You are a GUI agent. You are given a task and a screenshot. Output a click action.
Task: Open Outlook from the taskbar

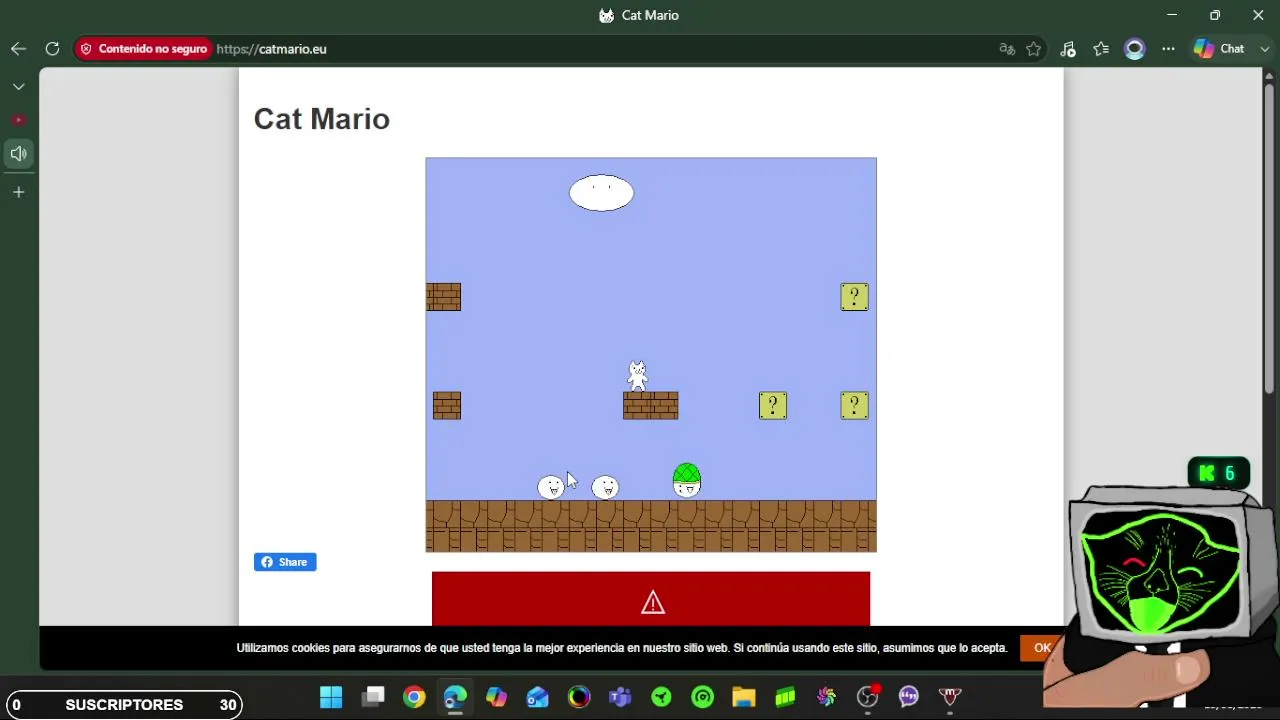(x=538, y=697)
